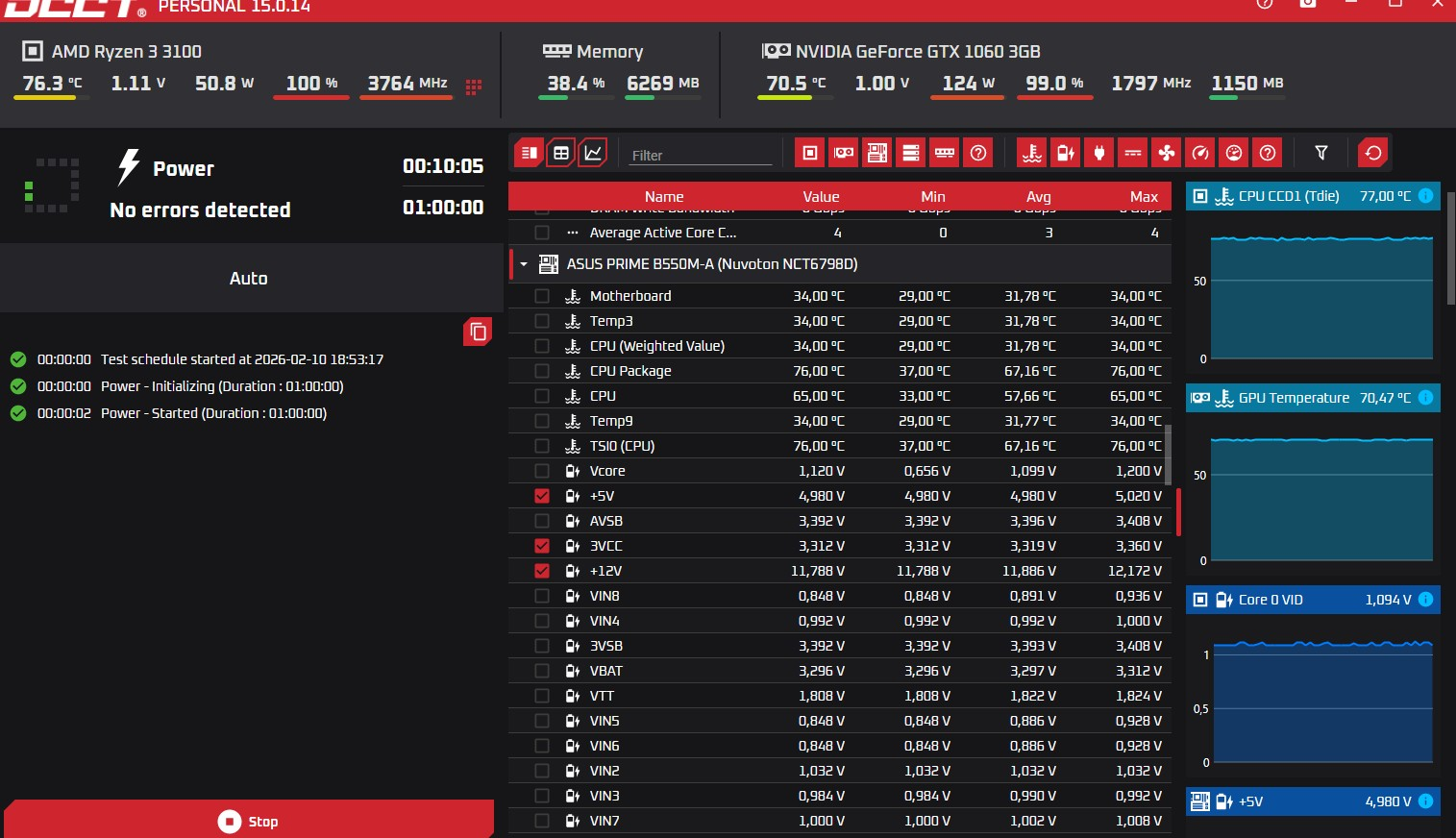
Task: Toggle the temperature sensors filter icon
Action: click(x=1032, y=153)
